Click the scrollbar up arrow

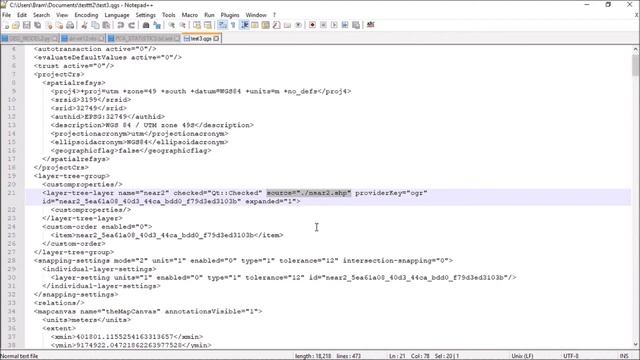[x=636, y=49]
